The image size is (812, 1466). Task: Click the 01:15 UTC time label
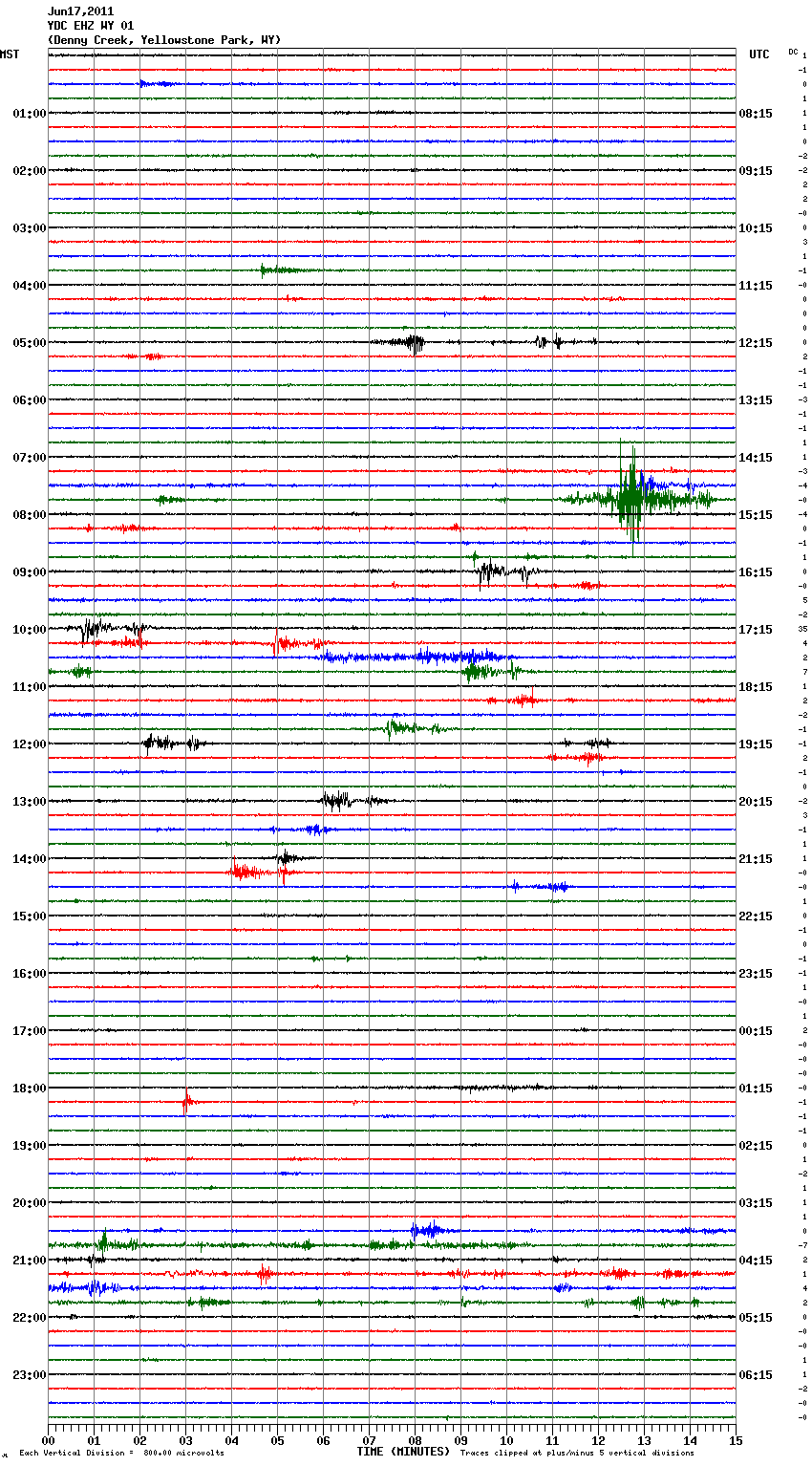tap(756, 1089)
